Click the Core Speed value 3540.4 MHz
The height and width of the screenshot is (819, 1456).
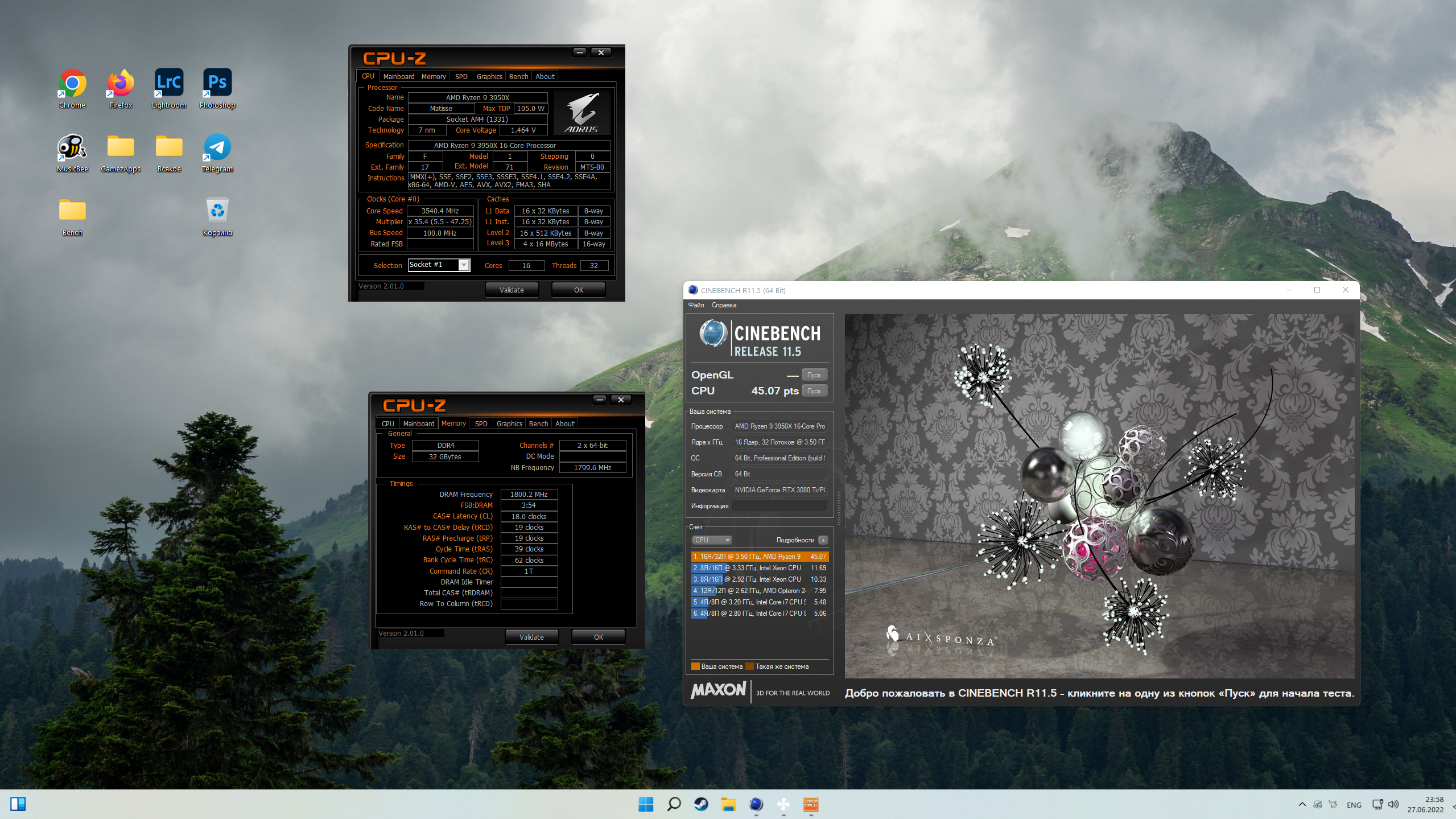pyautogui.click(x=440, y=211)
